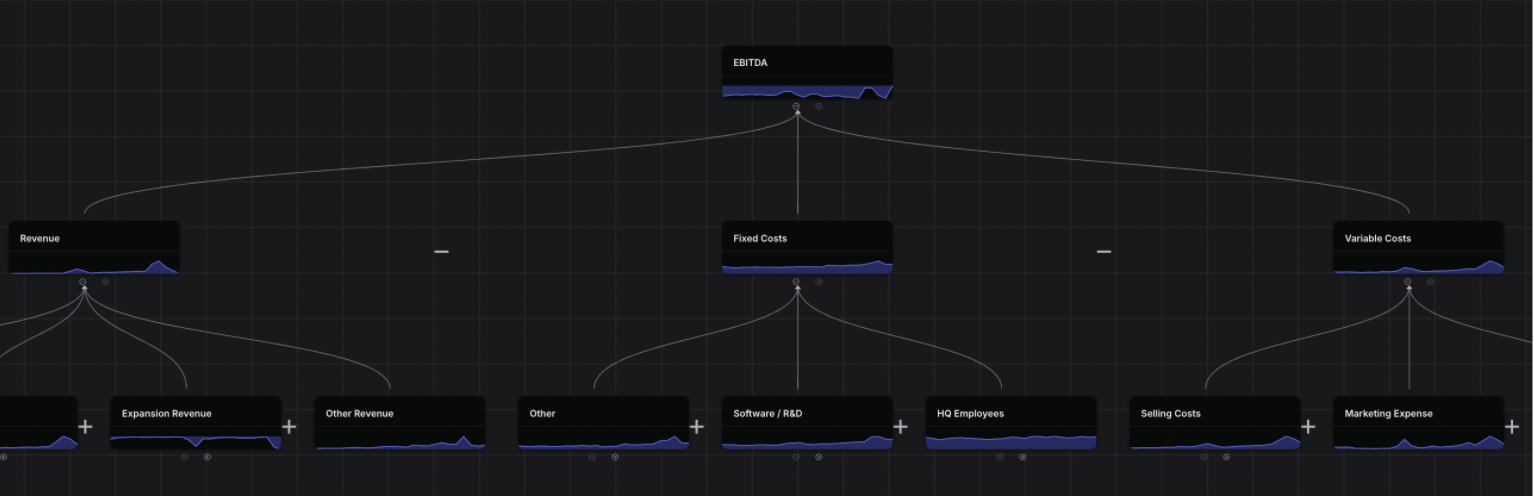Screen dimensions: 1534x496
Task: Click the plus circle icon below Fixed Costs
Action: tap(818, 282)
